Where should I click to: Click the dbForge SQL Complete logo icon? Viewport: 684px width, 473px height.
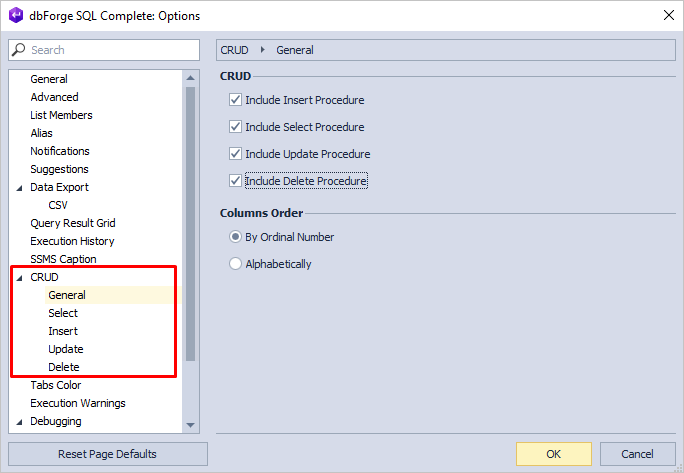click(16, 15)
